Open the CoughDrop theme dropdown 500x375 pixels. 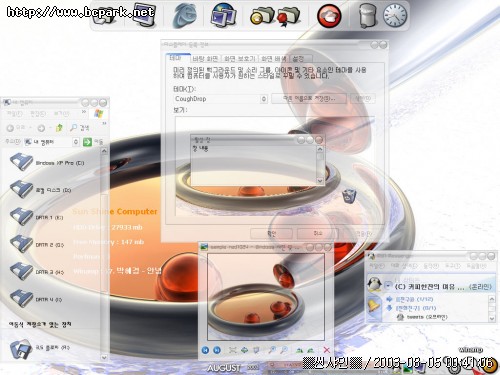pyautogui.click(x=264, y=99)
